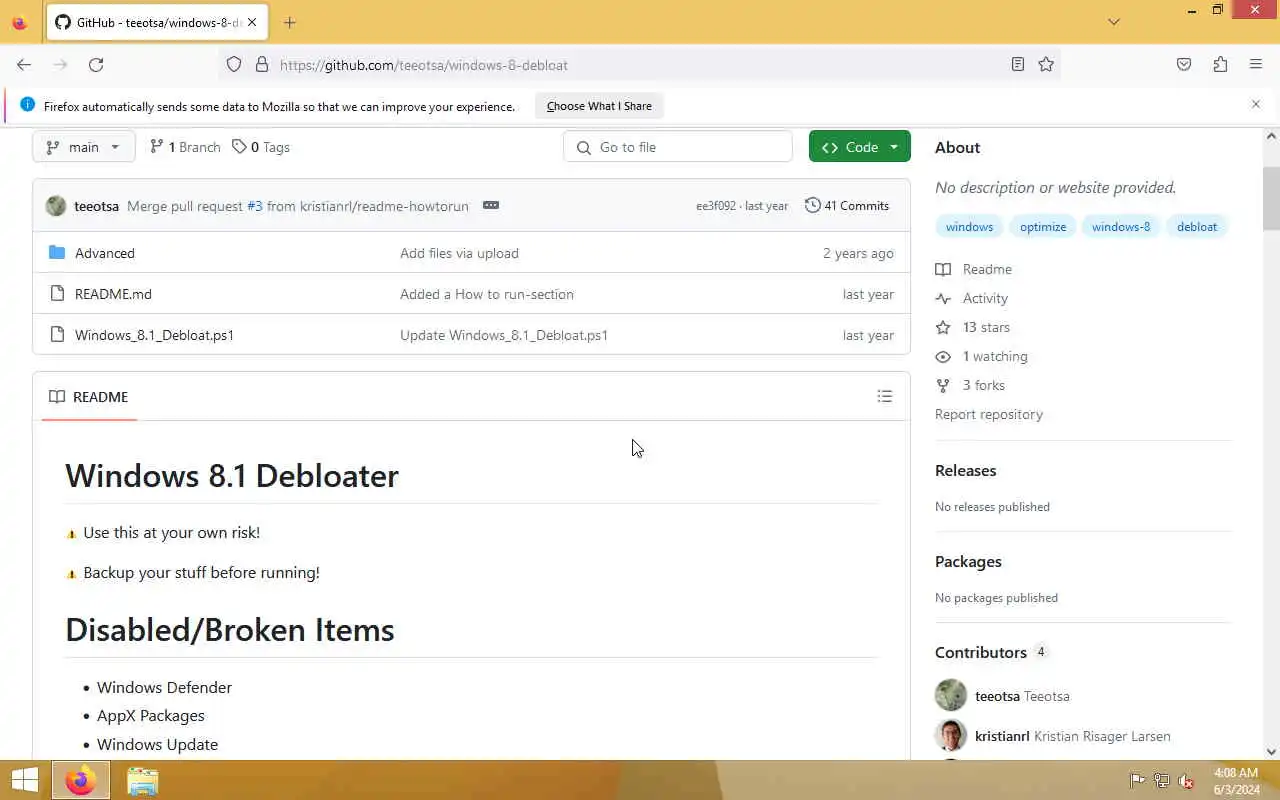This screenshot has width=1280, height=800.
Task: View the 0 Tags link
Action: 261,147
